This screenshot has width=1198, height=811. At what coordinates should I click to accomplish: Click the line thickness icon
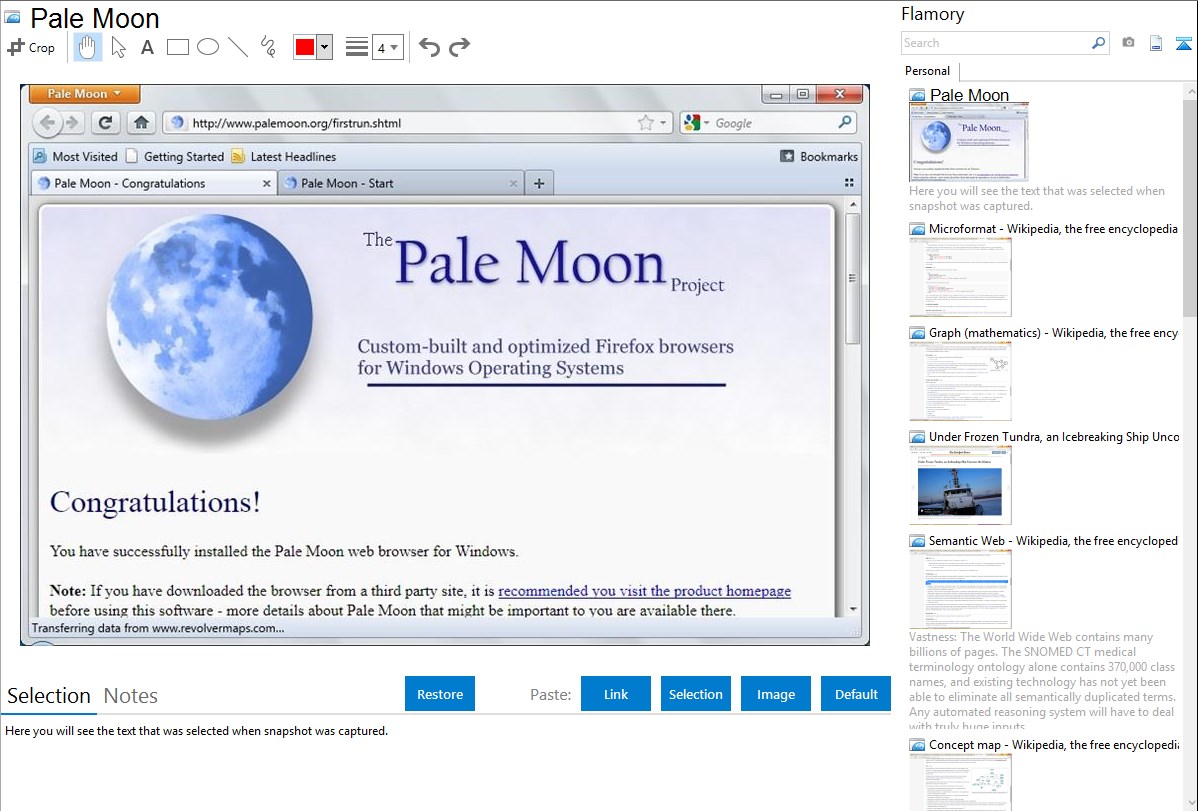click(x=357, y=47)
